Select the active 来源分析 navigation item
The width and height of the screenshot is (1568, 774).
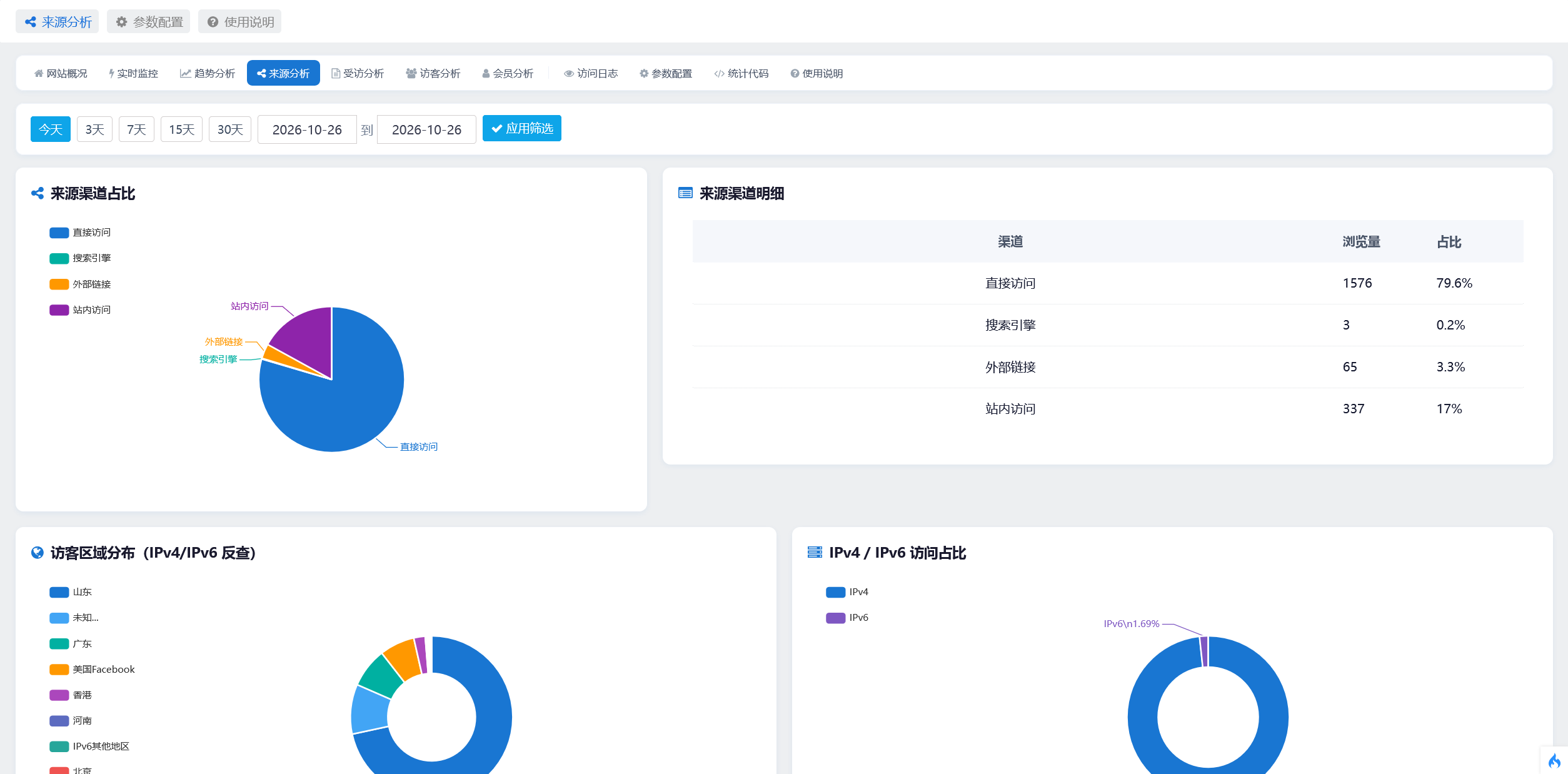(x=283, y=73)
